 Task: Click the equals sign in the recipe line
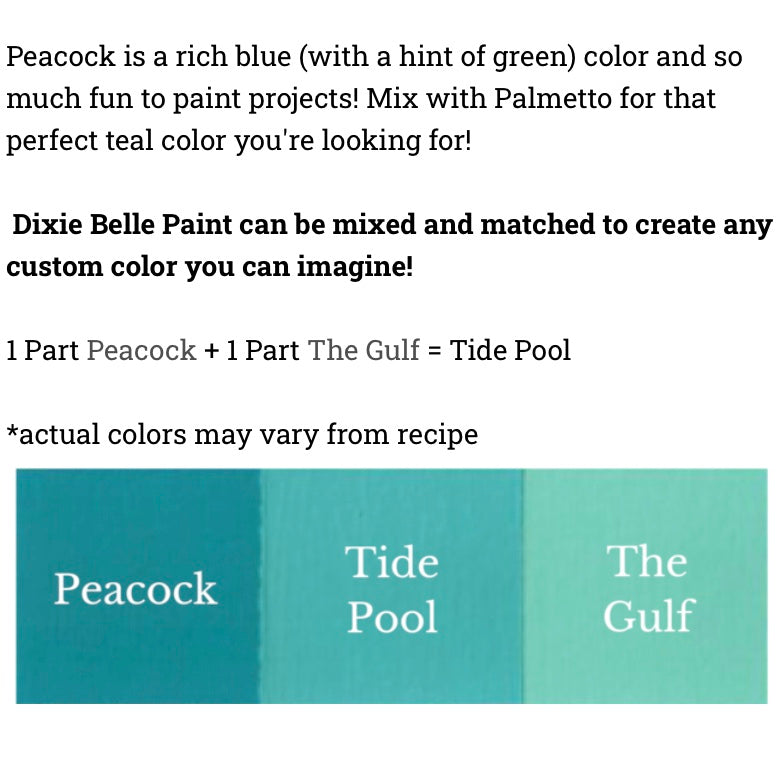click(x=434, y=351)
